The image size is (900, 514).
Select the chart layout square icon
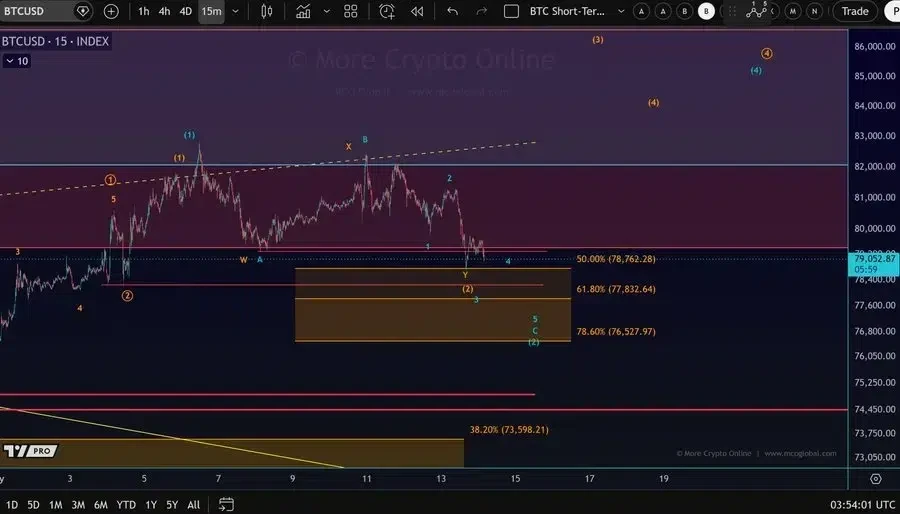tap(511, 11)
